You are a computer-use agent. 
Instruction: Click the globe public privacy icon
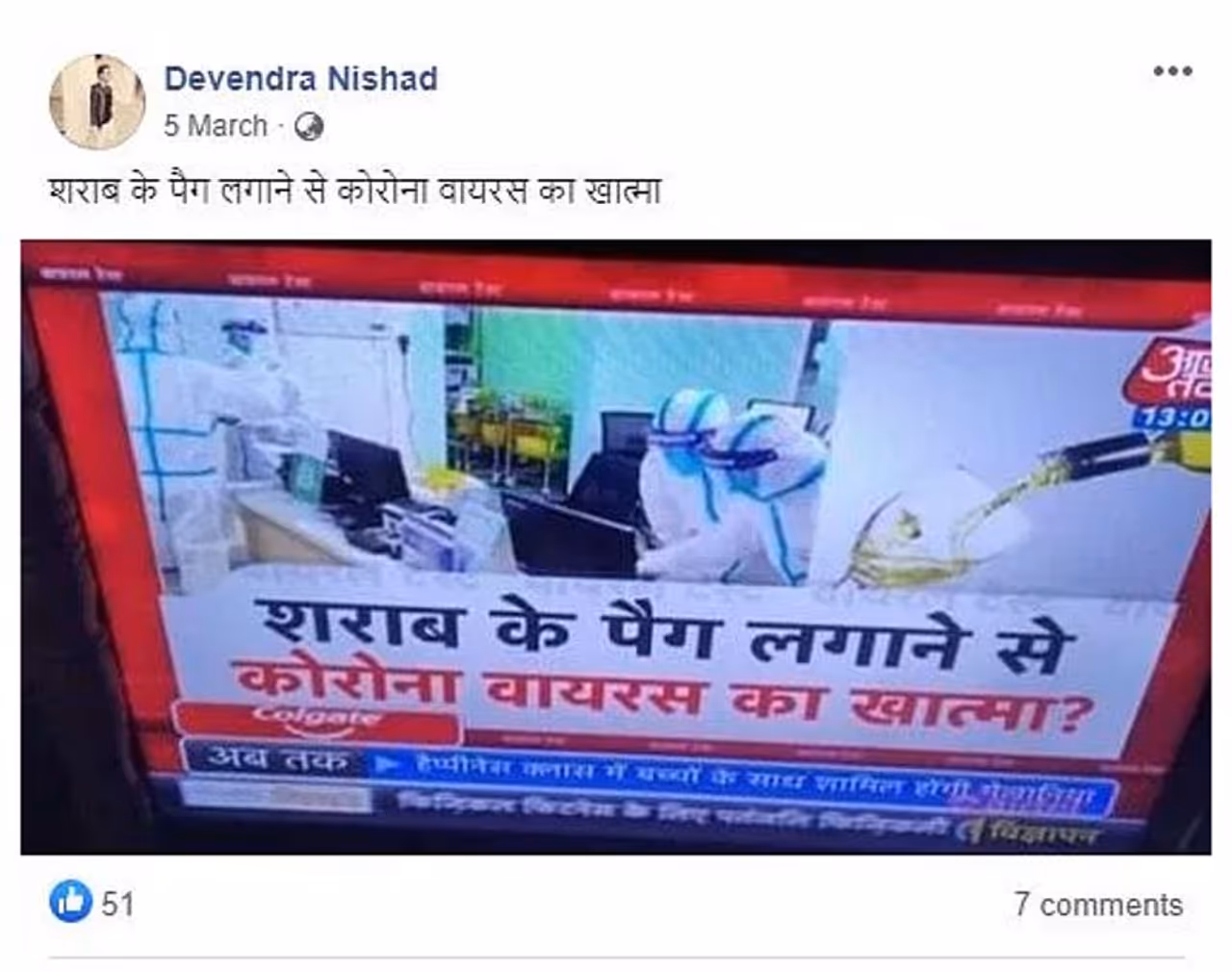coord(309,127)
